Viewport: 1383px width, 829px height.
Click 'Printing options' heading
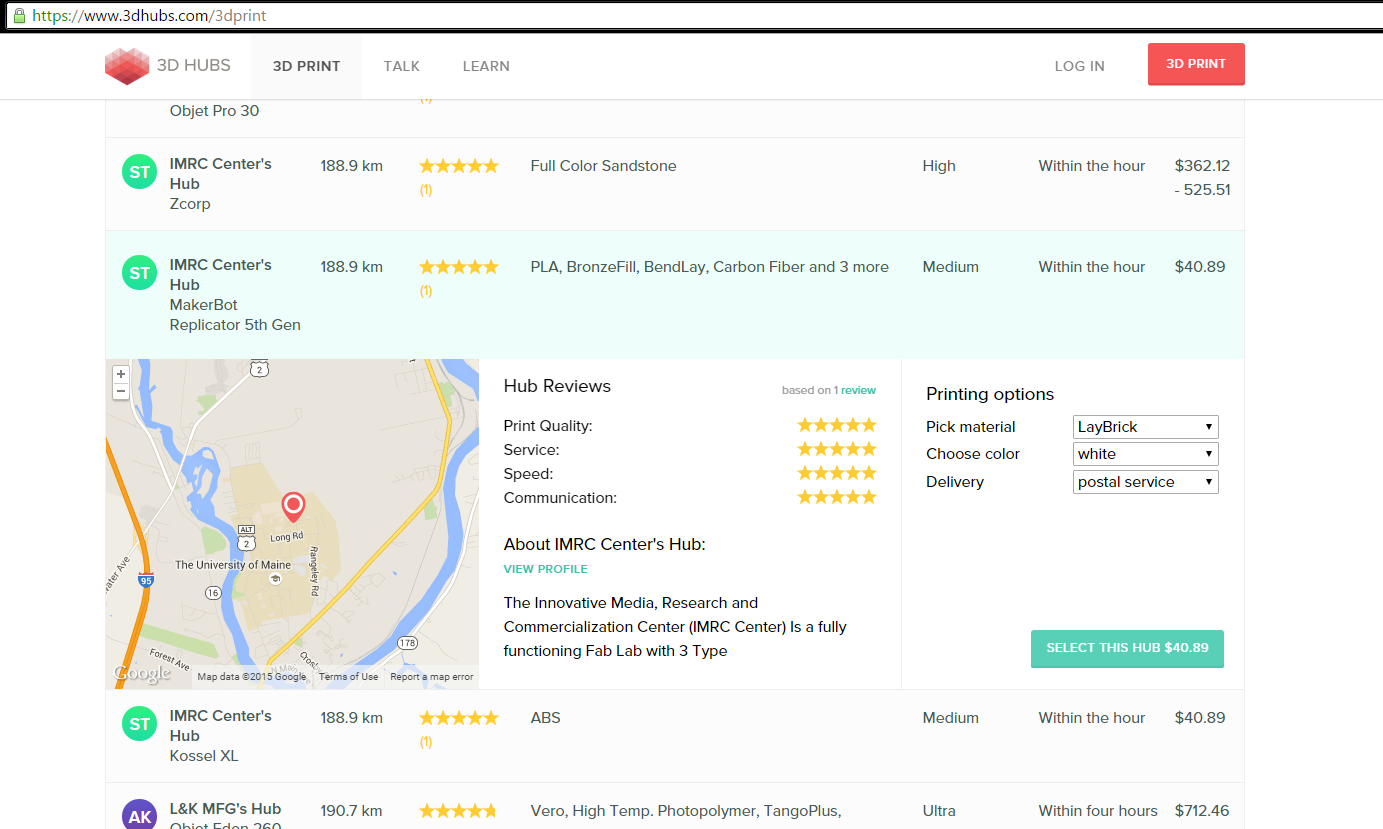point(990,394)
